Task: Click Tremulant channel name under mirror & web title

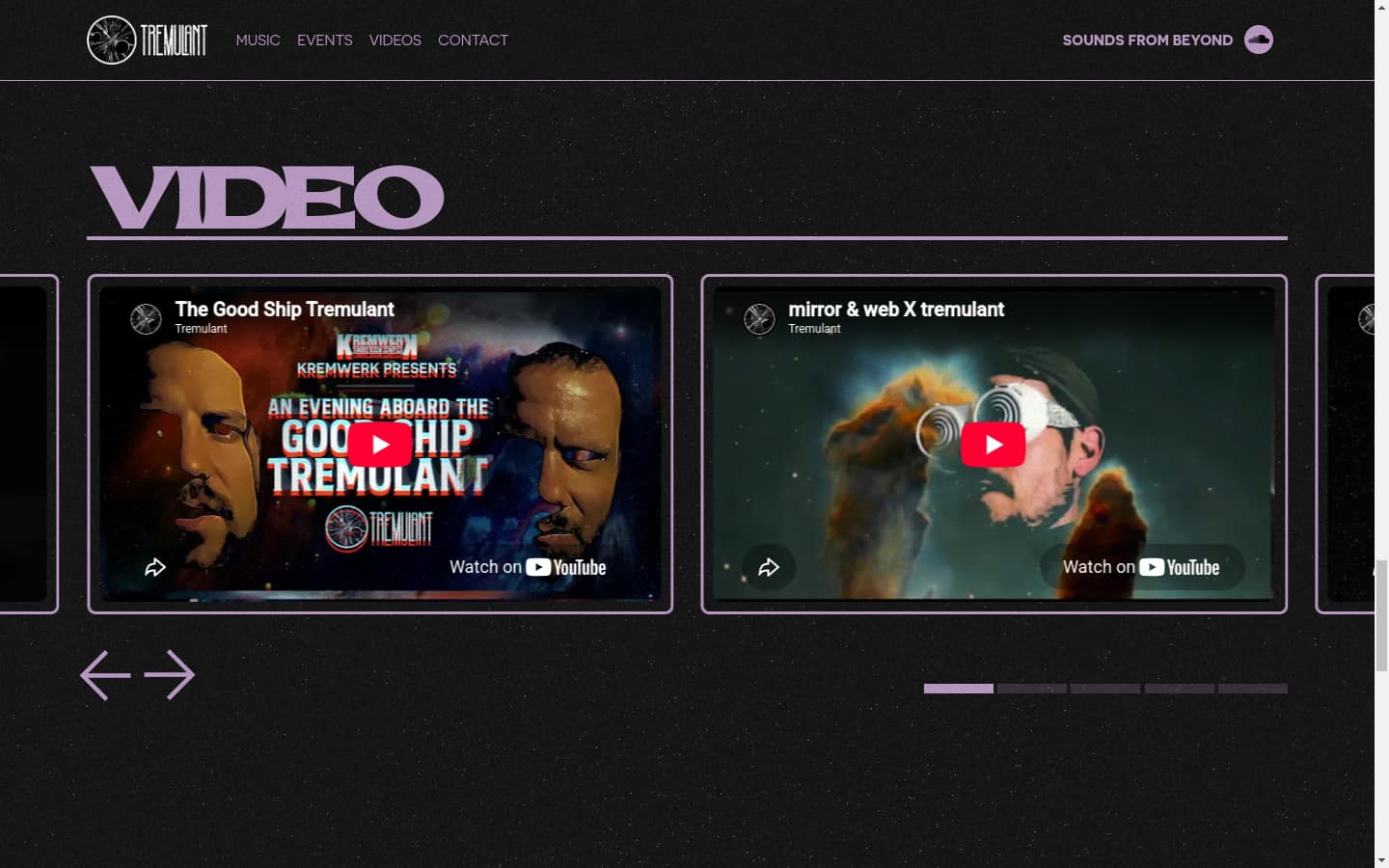Action: pyautogui.click(x=814, y=329)
